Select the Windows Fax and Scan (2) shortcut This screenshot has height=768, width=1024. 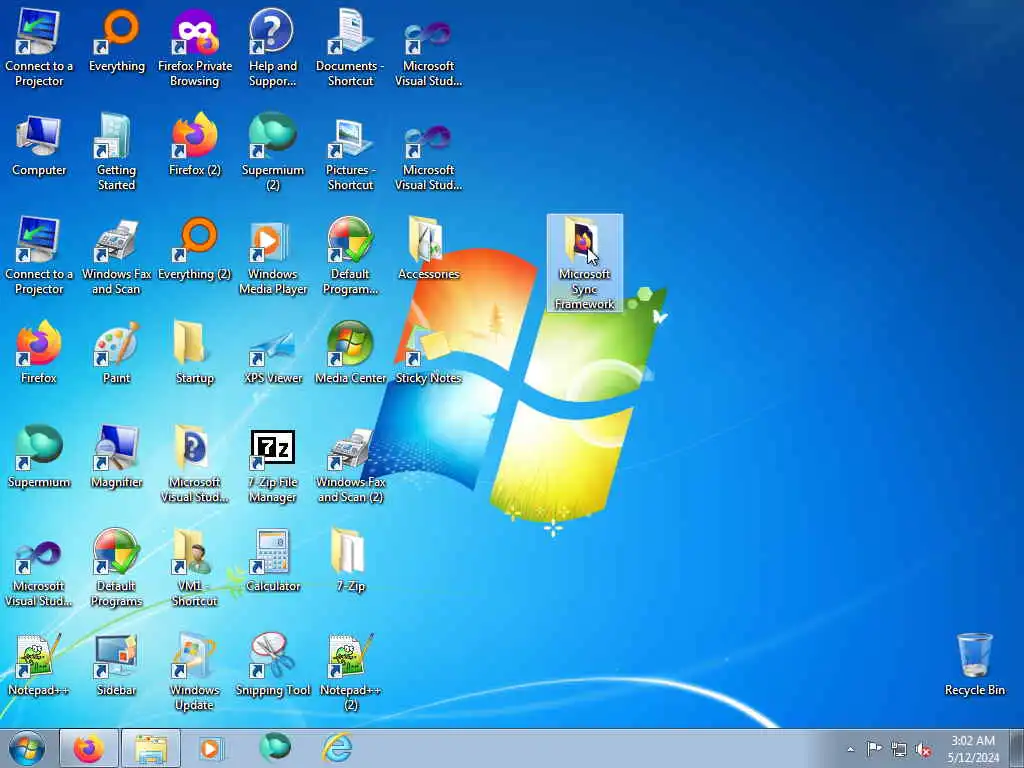click(x=350, y=464)
